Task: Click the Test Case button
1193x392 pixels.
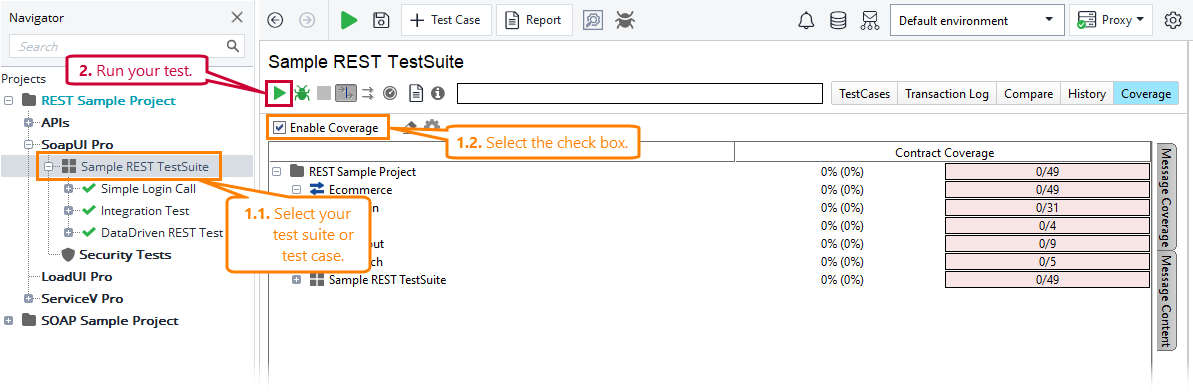Action: pos(446,21)
